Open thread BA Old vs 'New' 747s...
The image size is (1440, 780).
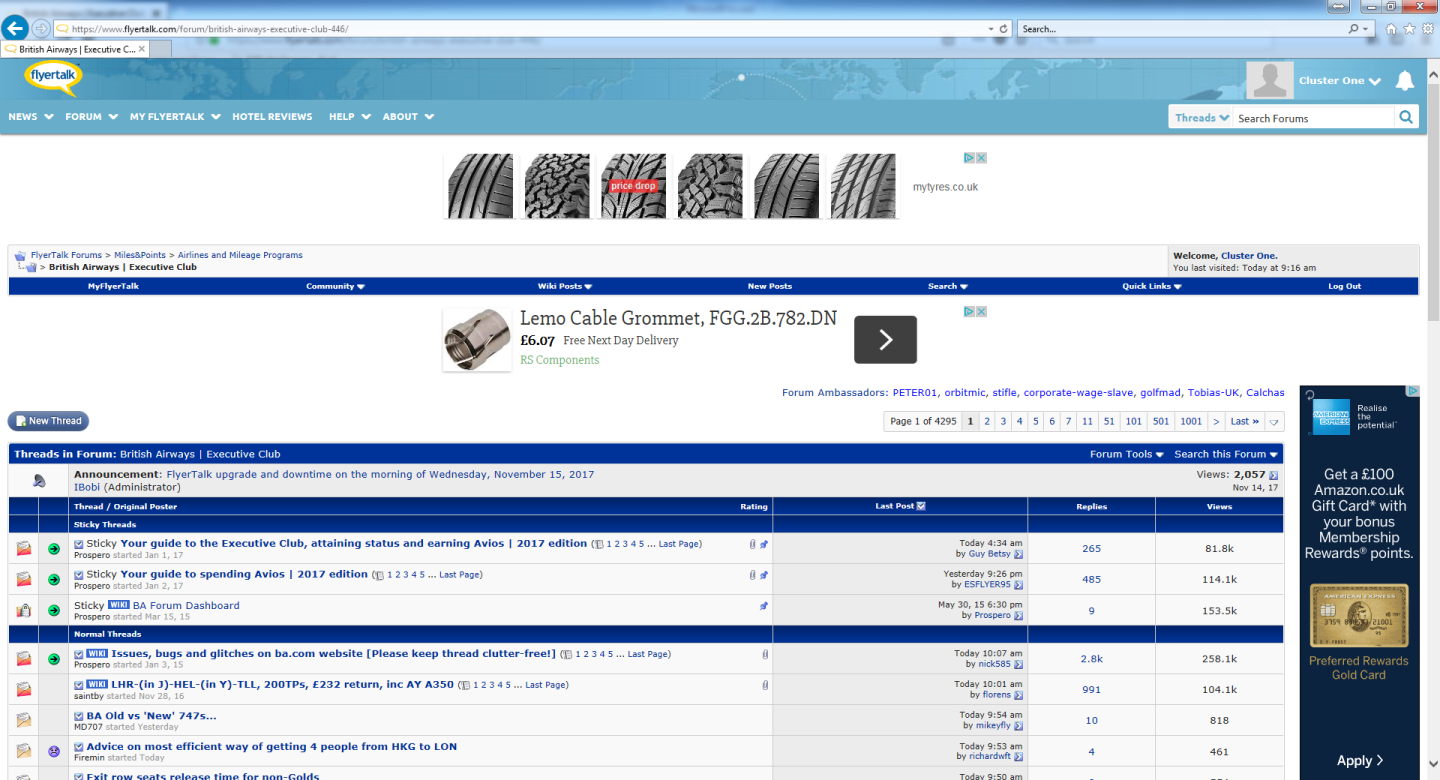[x=151, y=716]
